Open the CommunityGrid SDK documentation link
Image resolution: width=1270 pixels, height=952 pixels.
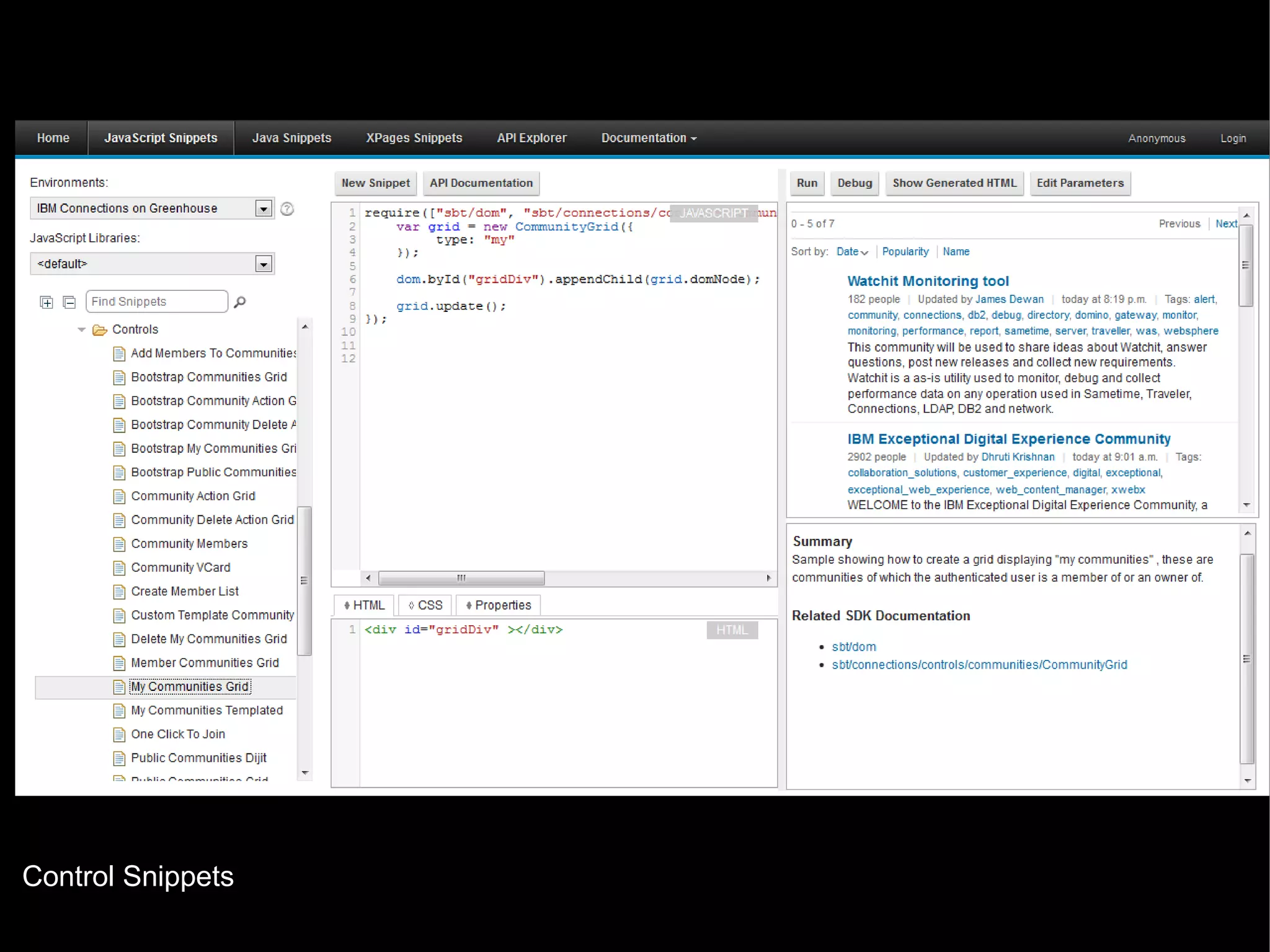pos(979,665)
